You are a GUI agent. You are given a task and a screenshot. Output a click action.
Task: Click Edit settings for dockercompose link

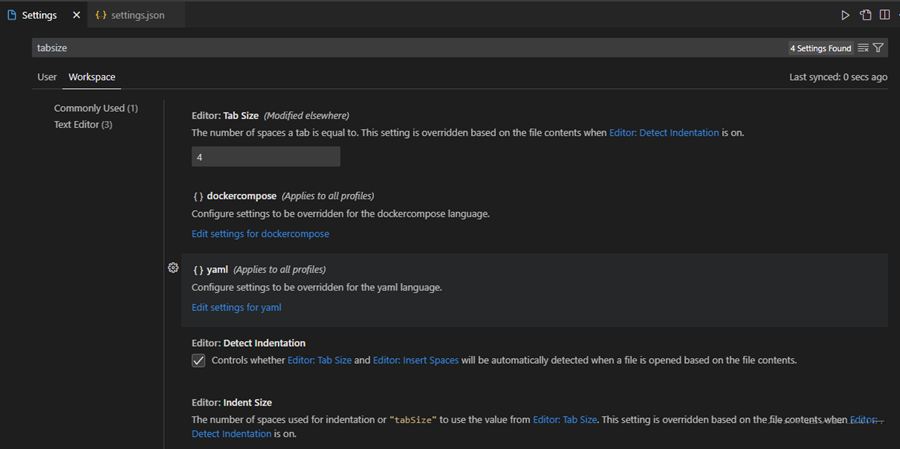pyautogui.click(x=260, y=234)
